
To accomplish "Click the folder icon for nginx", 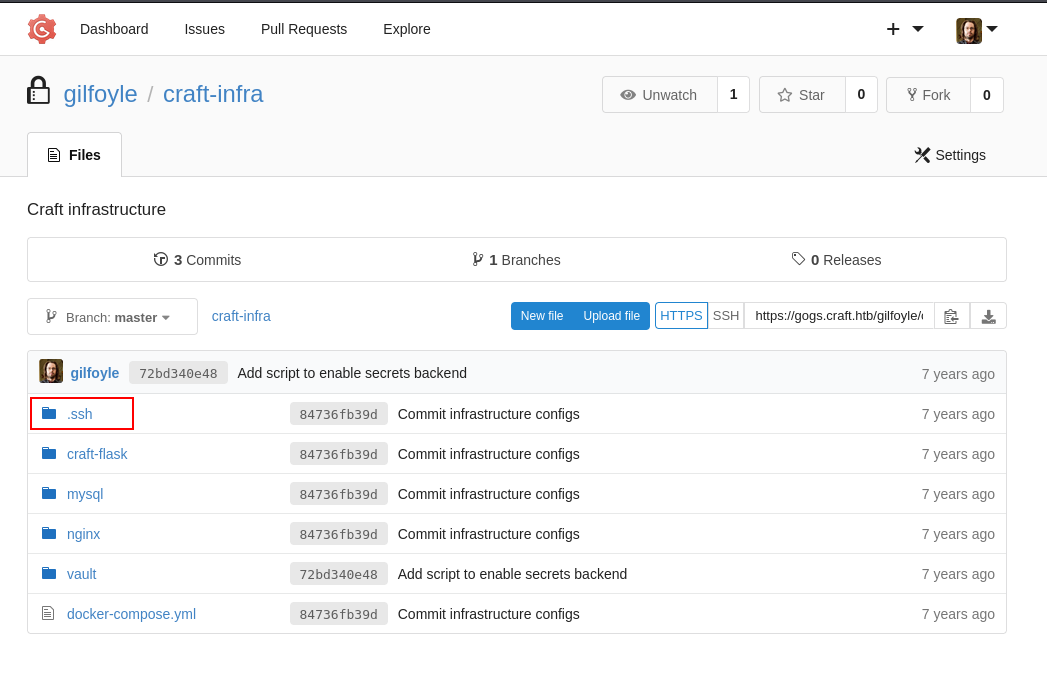I will tap(49, 534).
